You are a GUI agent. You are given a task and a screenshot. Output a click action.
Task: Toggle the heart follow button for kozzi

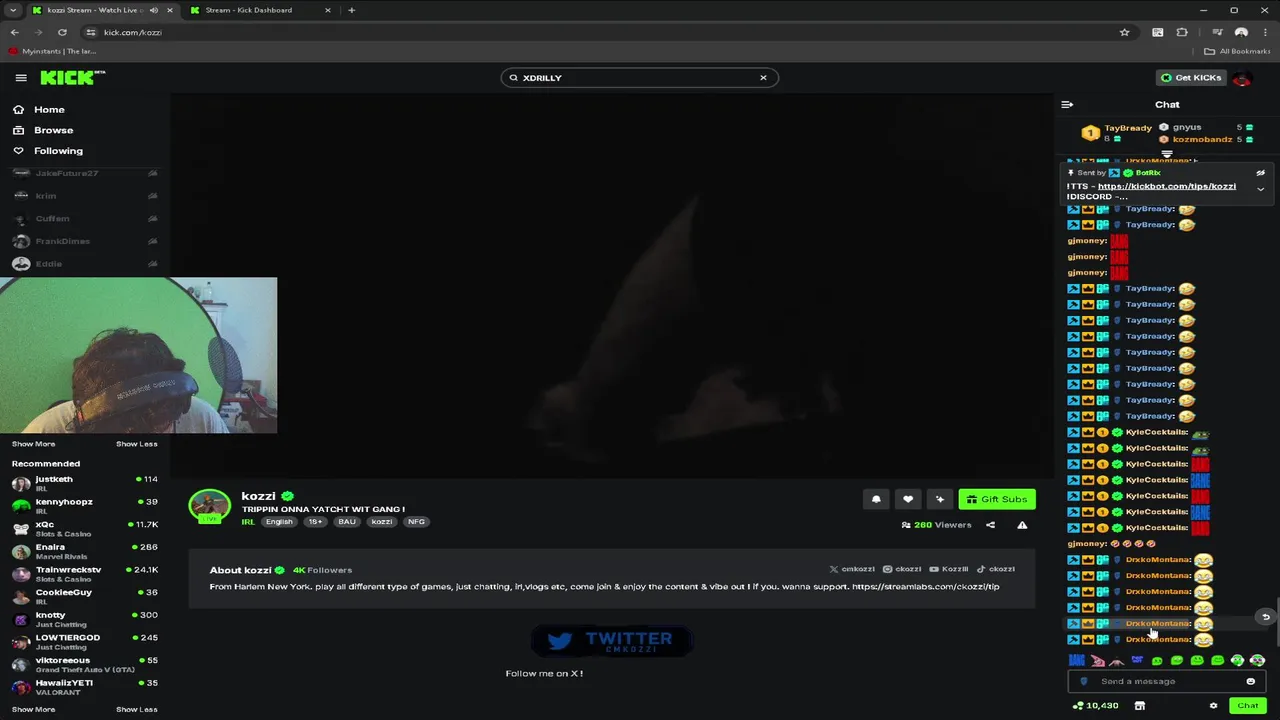908,499
